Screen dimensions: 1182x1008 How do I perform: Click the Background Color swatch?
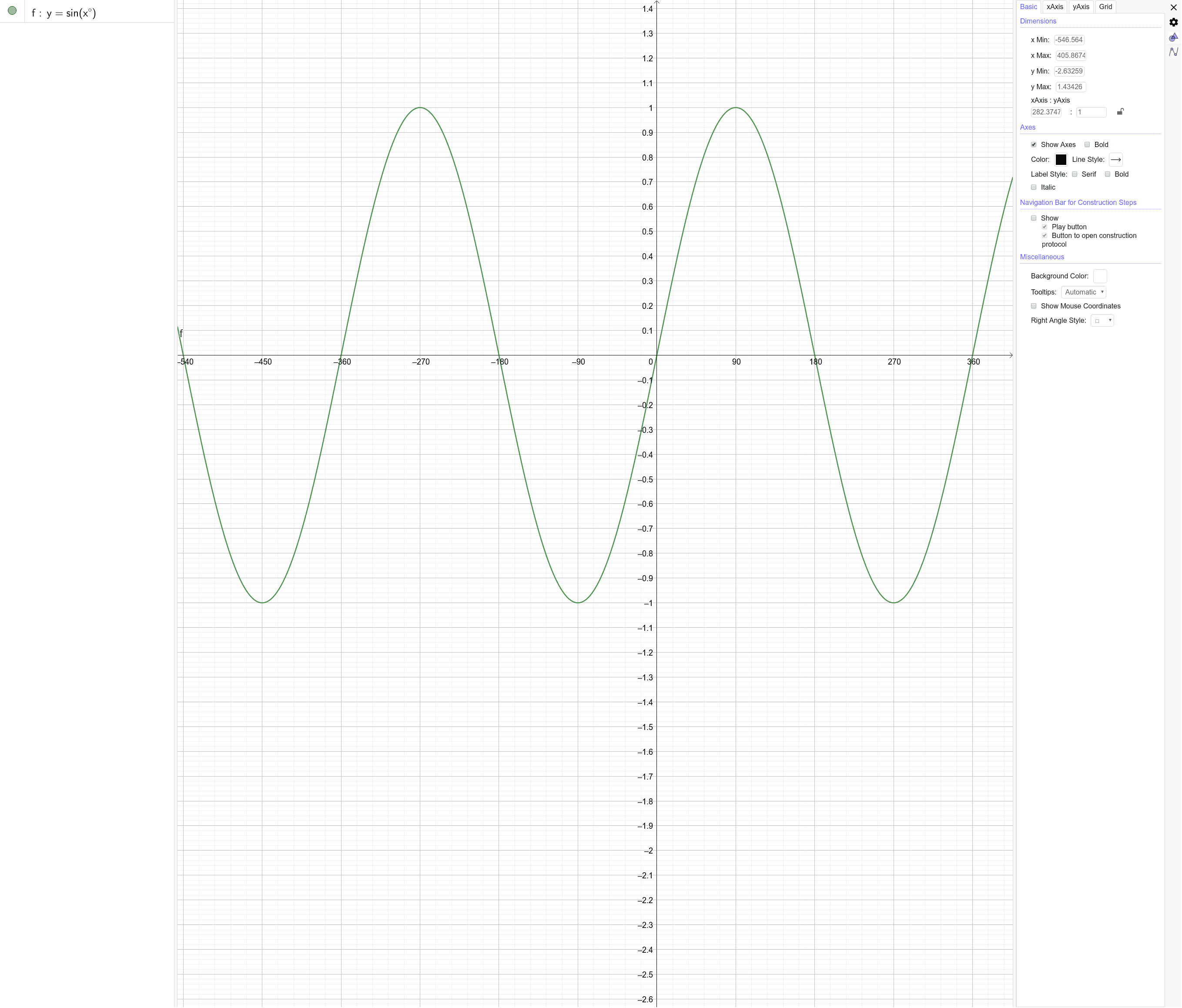(x=1100, y=276)
